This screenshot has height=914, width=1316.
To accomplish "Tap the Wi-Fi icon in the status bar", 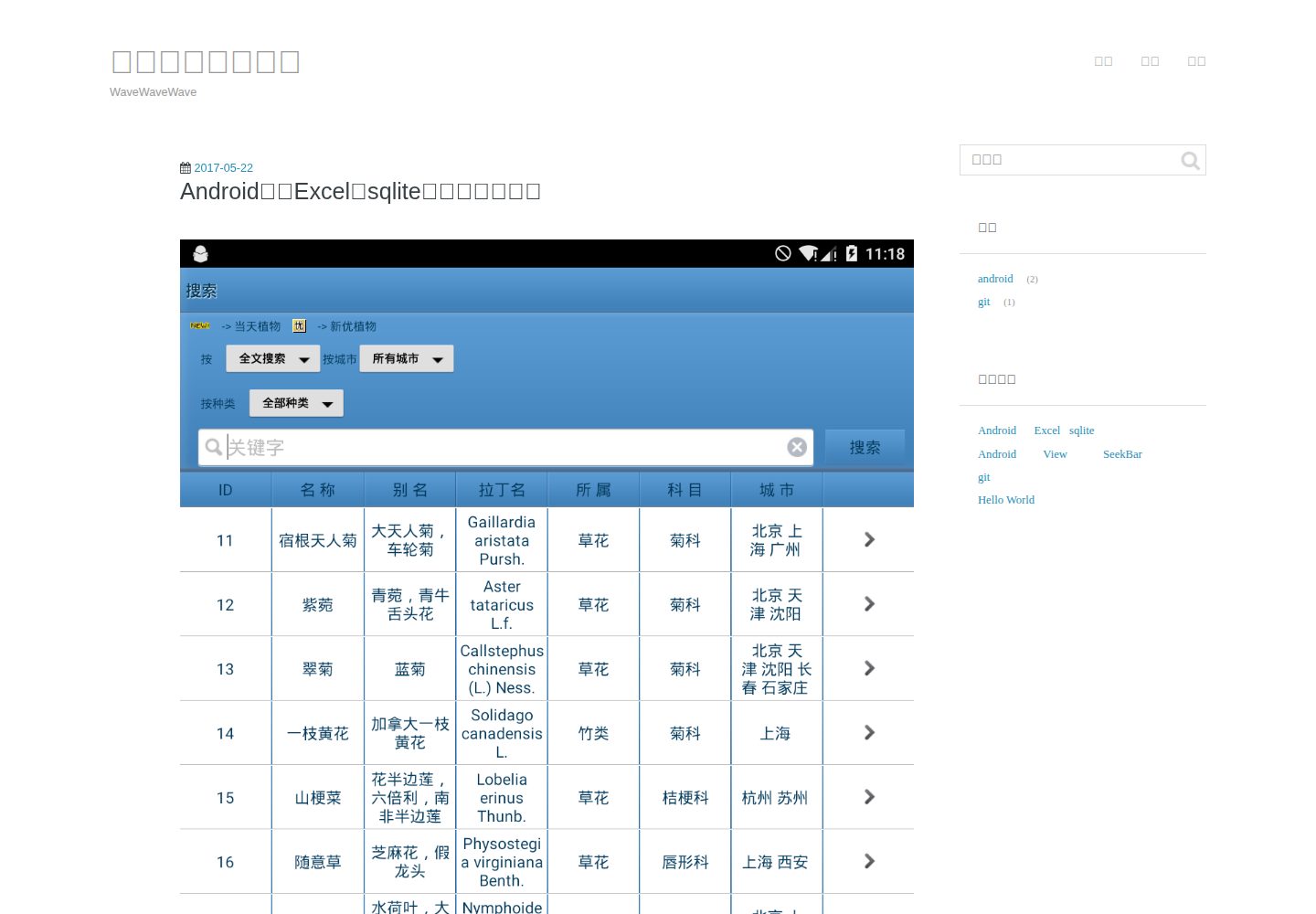I will [808, 253].
